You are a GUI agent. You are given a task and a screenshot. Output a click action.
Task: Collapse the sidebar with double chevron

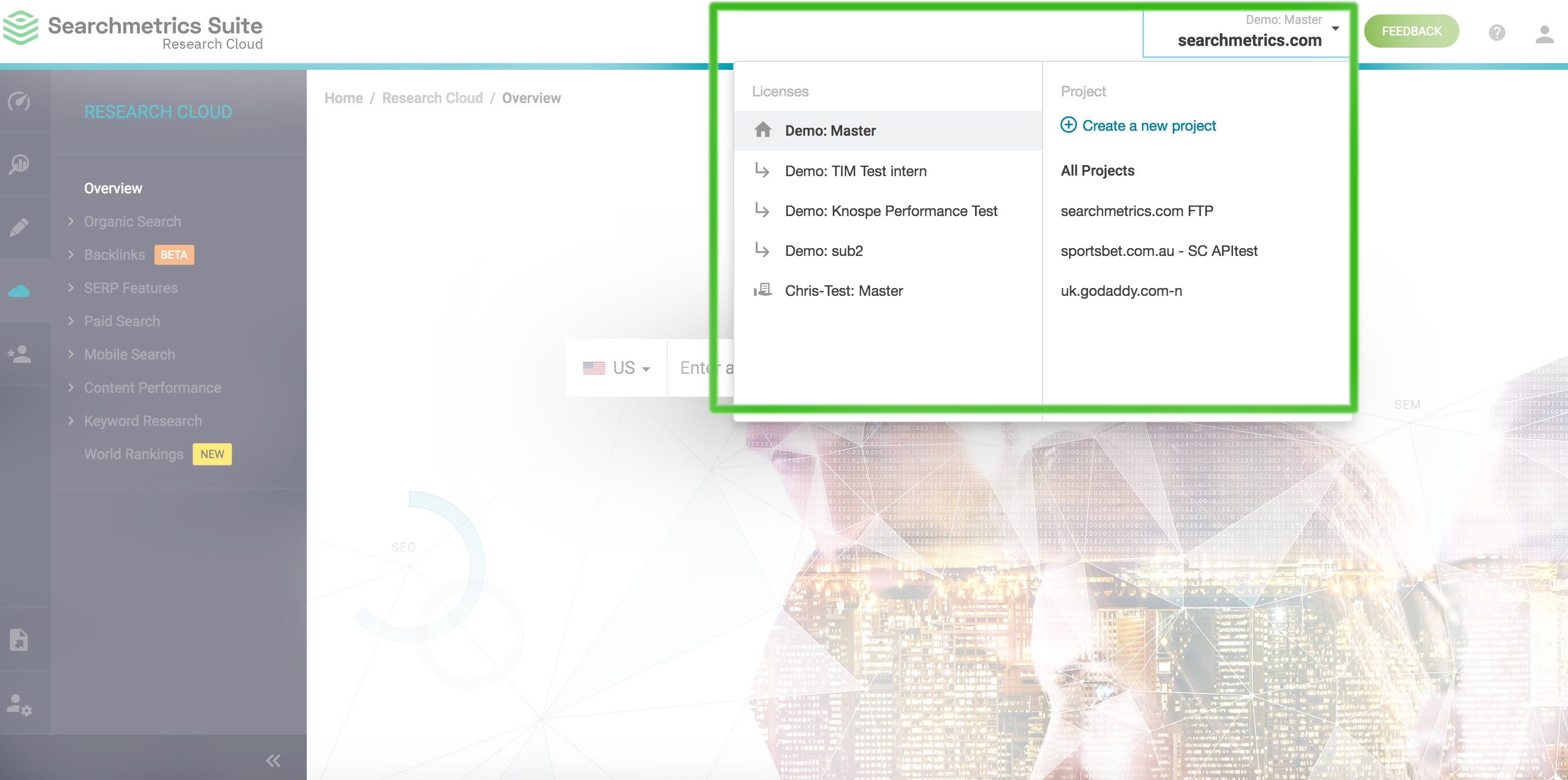(x=274, y=760)
